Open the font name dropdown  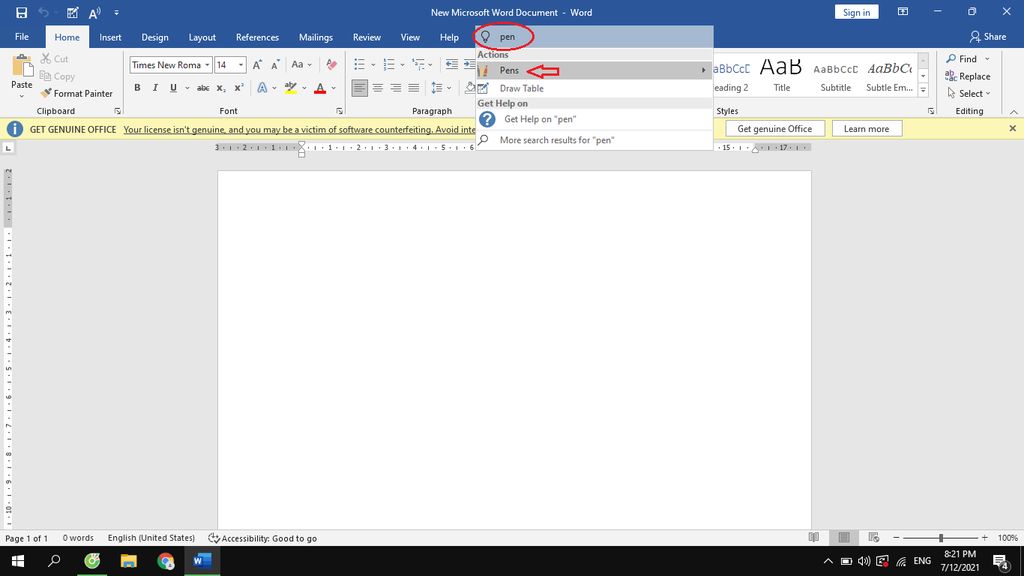point(207,65)
